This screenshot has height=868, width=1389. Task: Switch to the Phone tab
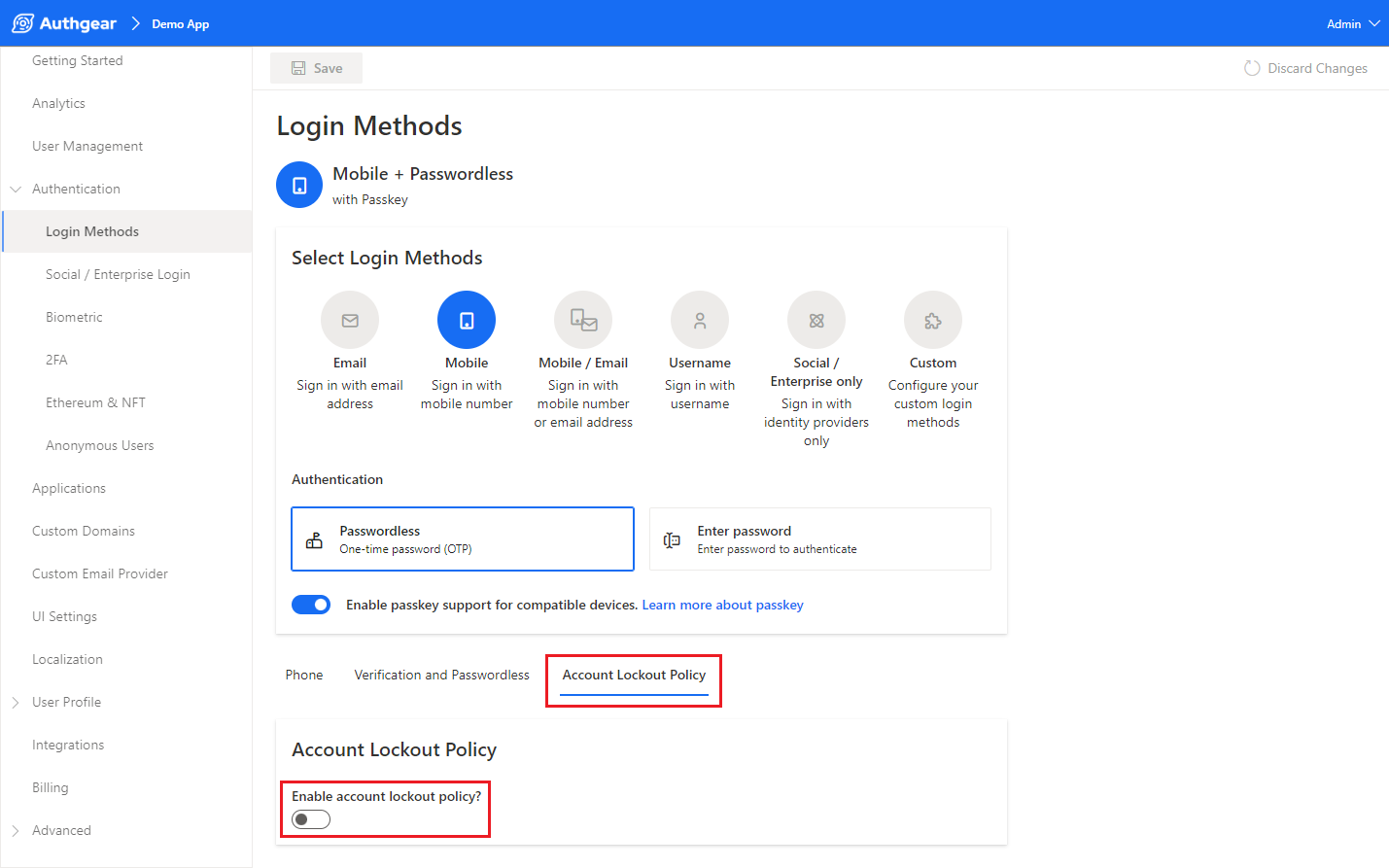click(304, 675)
